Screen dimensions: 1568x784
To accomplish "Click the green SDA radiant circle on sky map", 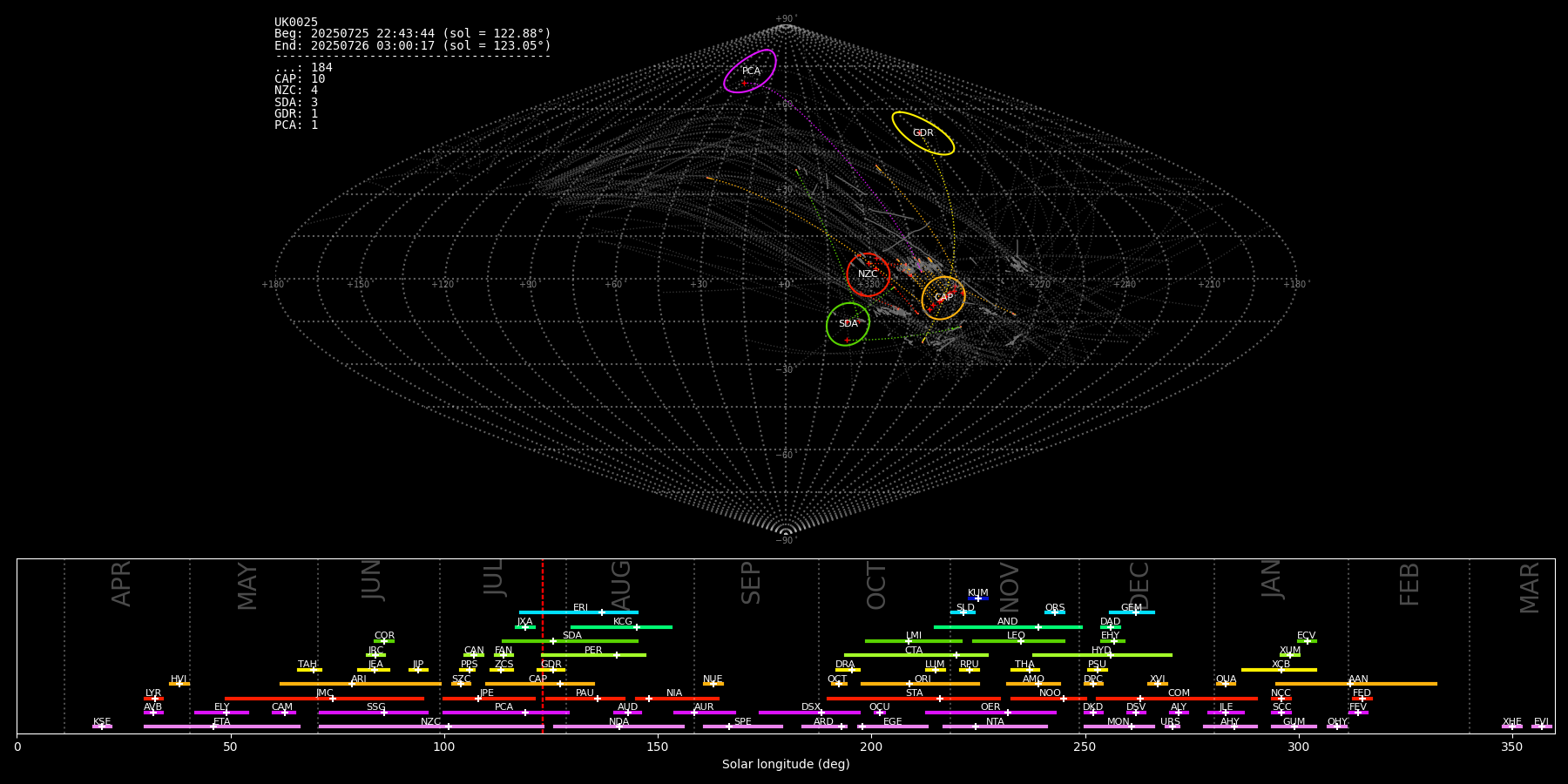I will coord(848,324).
